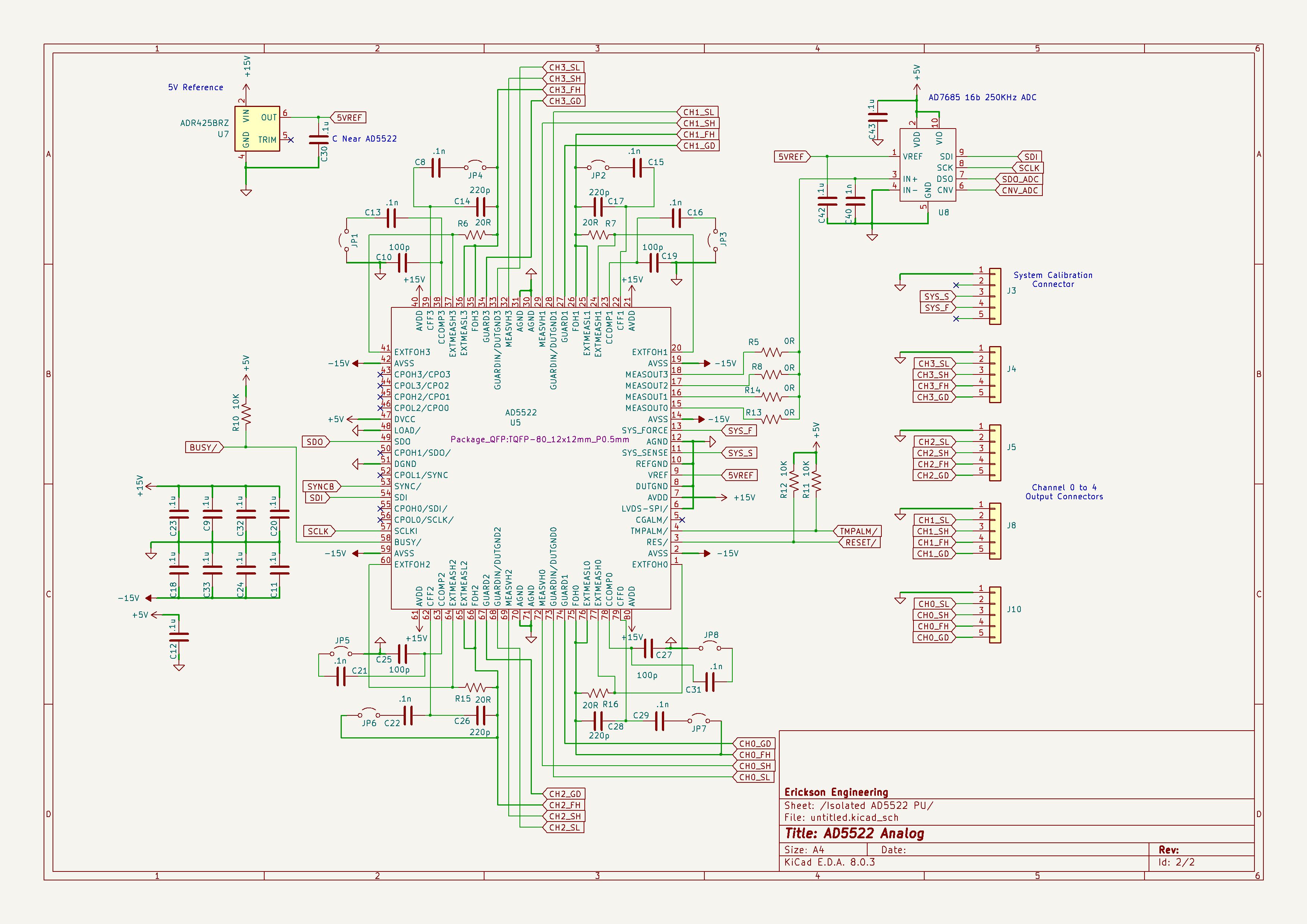Select connector J10

click(x=995, y=615)
